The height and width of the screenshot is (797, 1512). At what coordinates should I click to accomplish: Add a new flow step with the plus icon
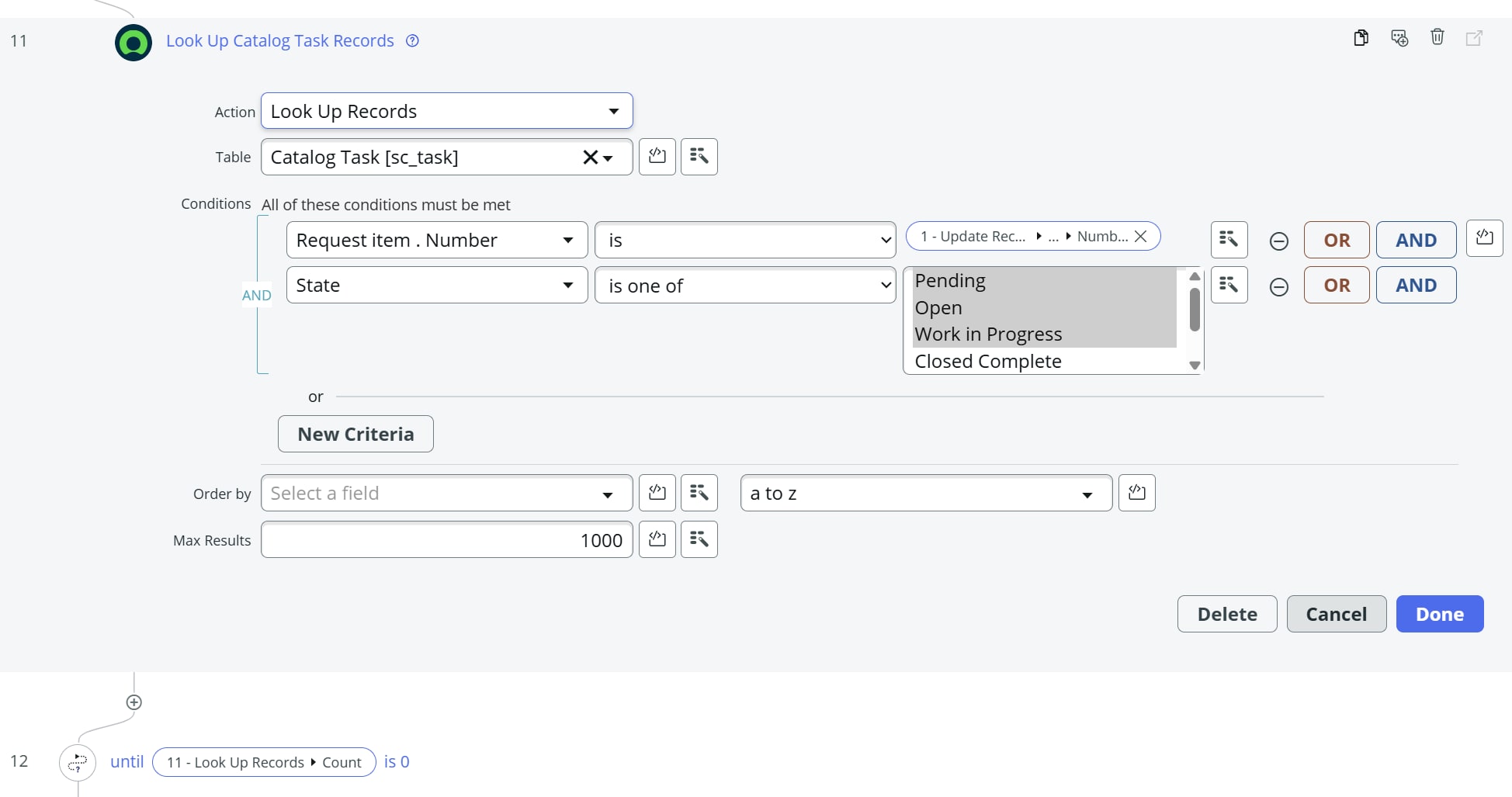(x=134, y=702)
